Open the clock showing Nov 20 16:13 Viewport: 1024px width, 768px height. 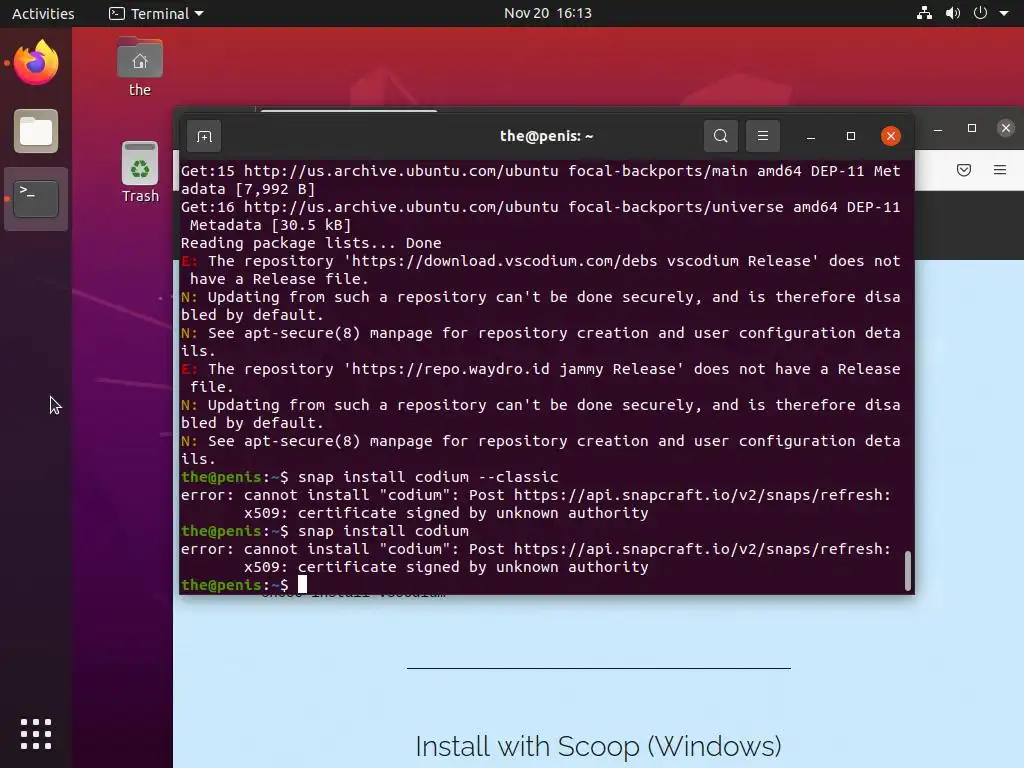click(x=547, y=13)
